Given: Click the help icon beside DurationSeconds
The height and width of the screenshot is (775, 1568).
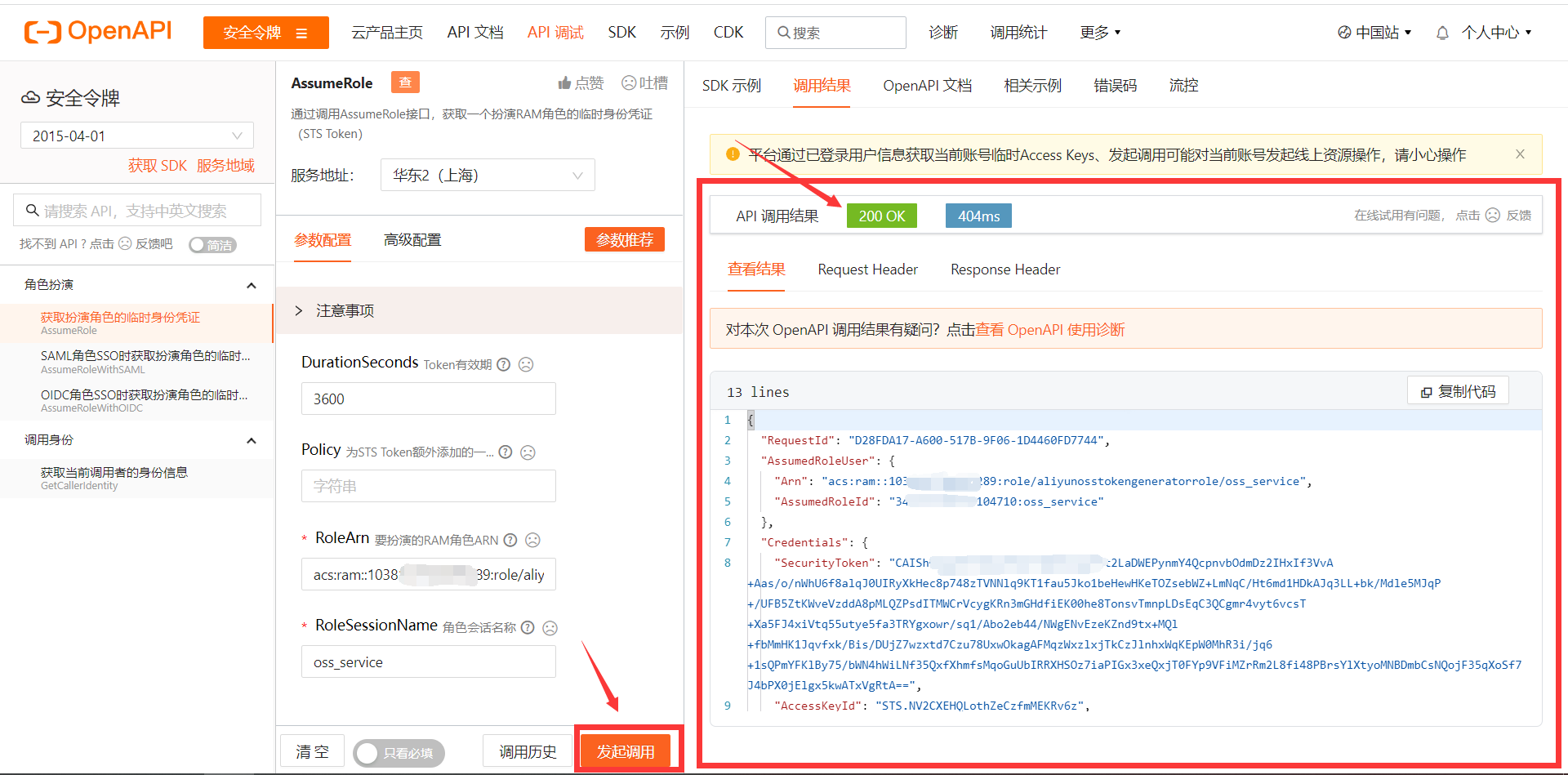Looking at the screenshot, I should pyautogui.click(x=504, y=364).
